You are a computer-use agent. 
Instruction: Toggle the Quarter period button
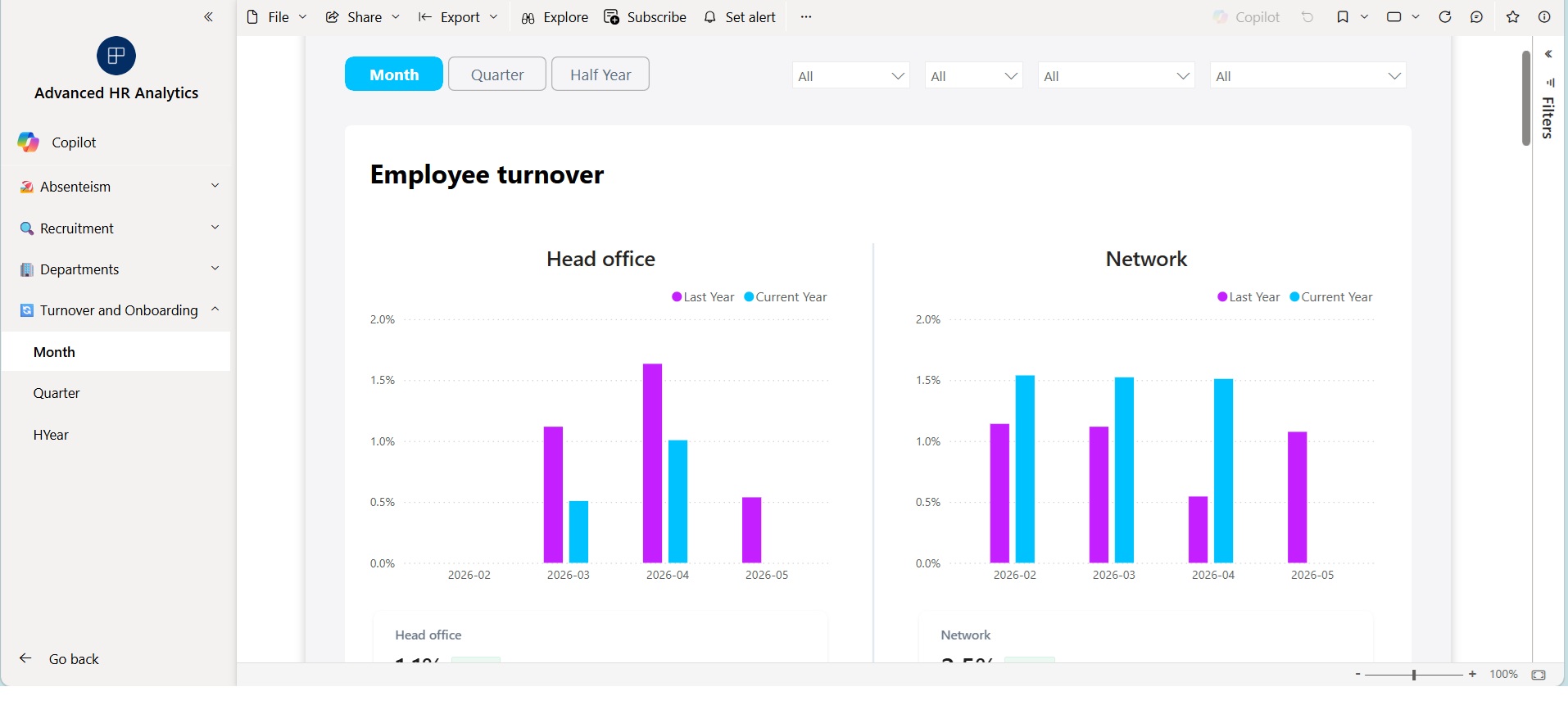497,75
